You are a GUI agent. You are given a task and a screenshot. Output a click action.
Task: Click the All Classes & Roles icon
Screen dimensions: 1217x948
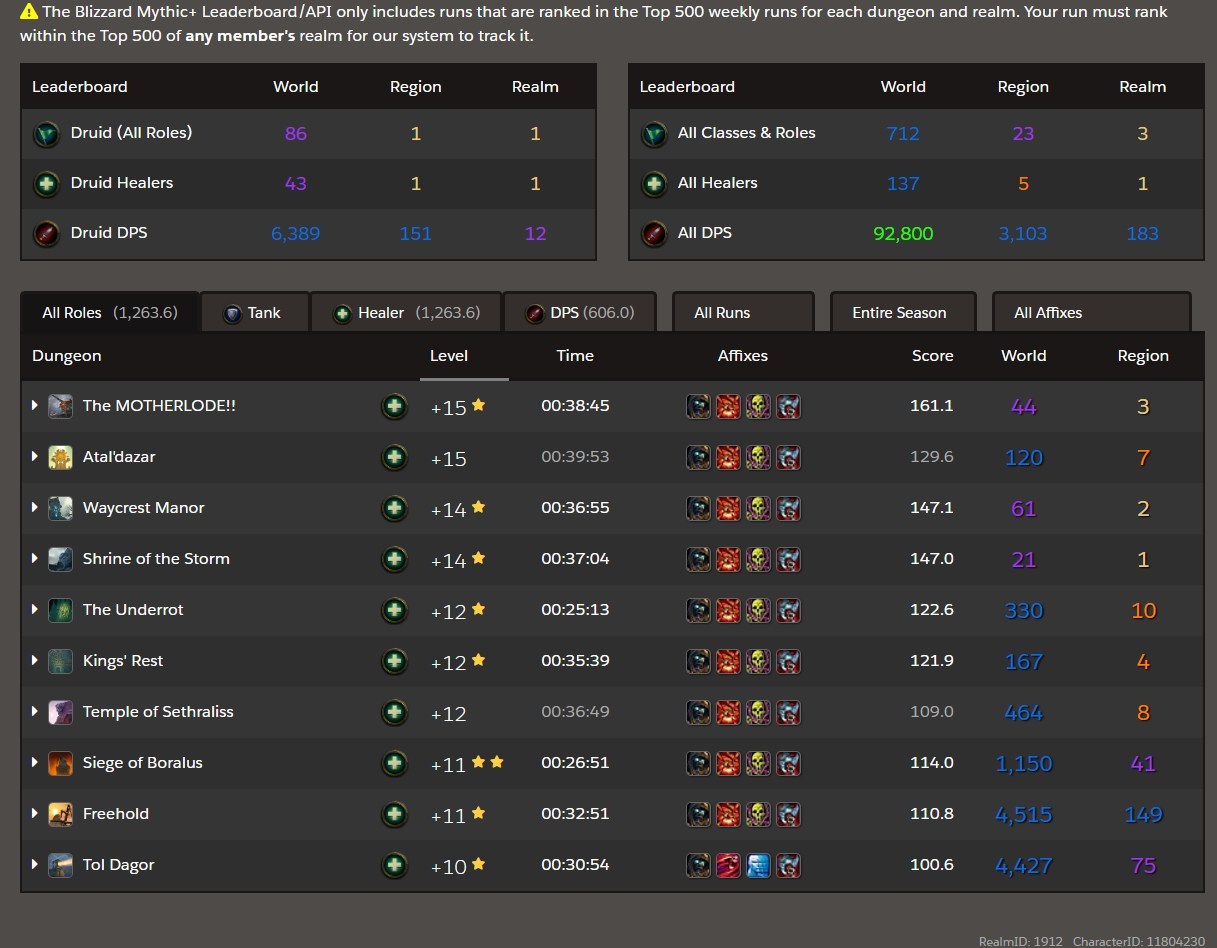(654, 134)
